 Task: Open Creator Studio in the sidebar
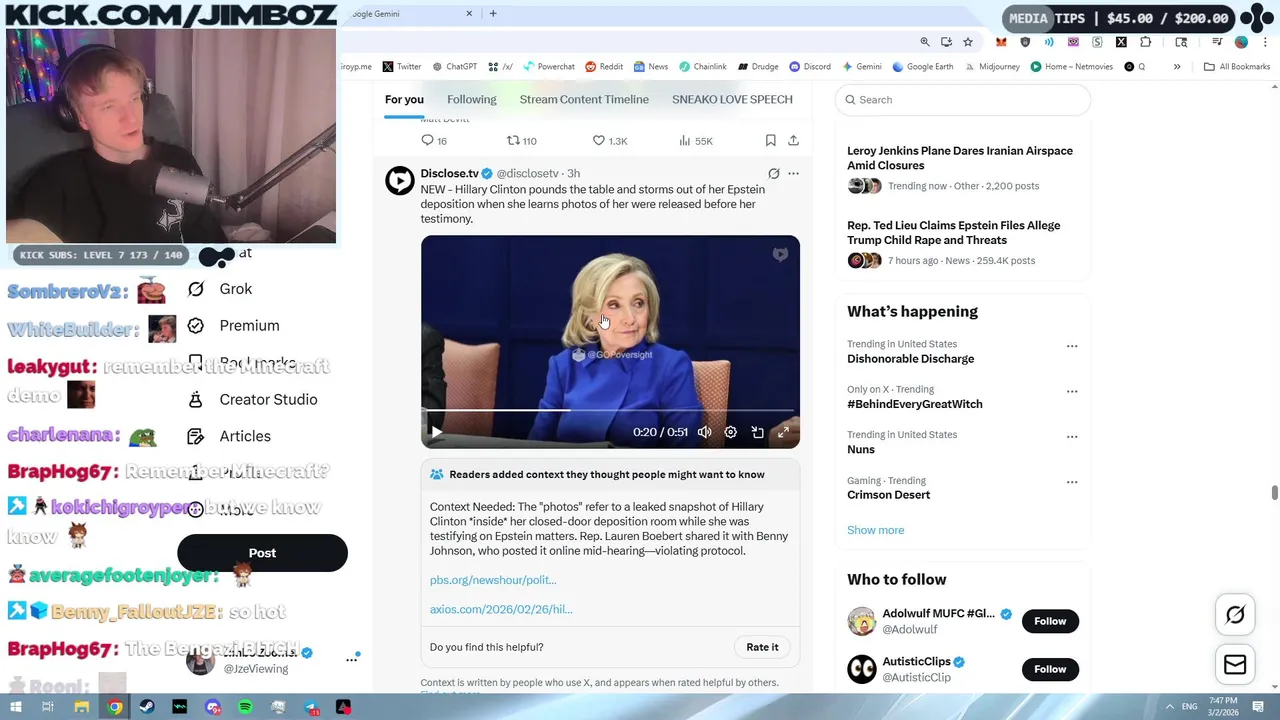[x=253, y=399]
